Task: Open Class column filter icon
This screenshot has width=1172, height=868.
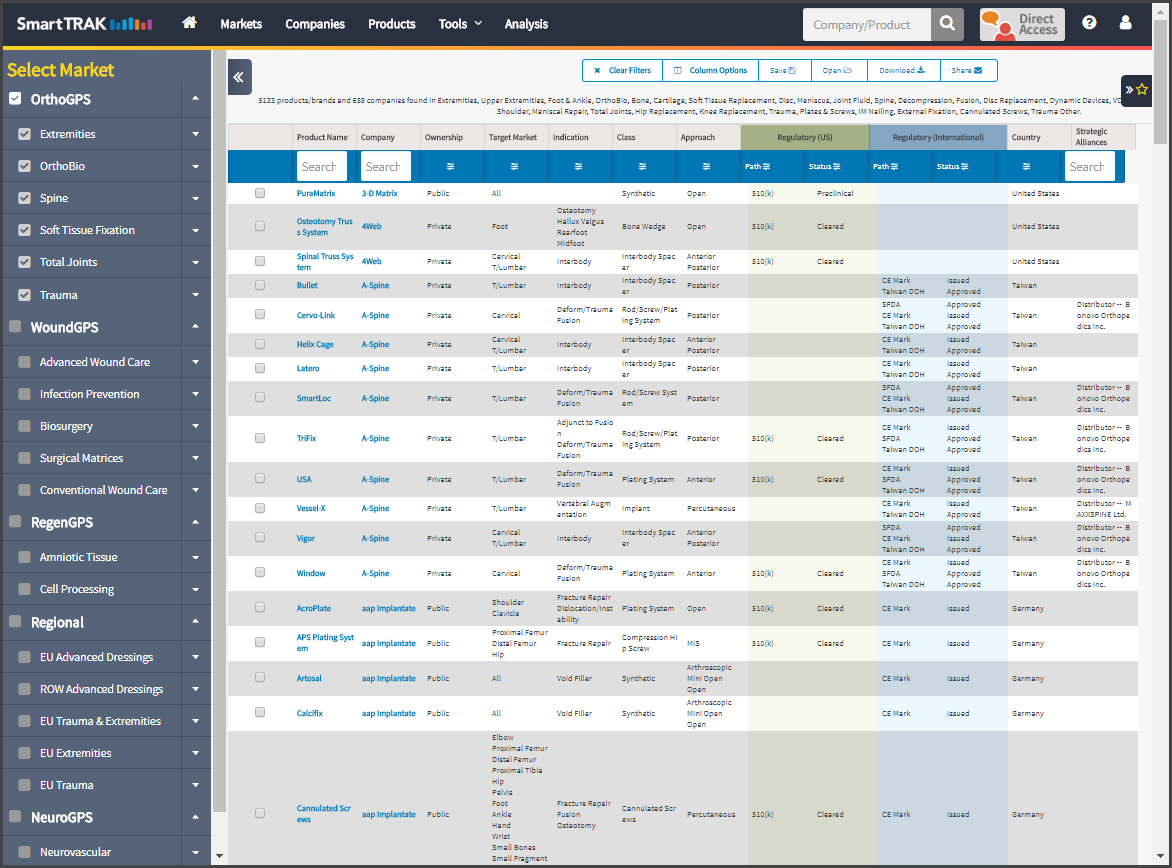Action: coord(642,167)
